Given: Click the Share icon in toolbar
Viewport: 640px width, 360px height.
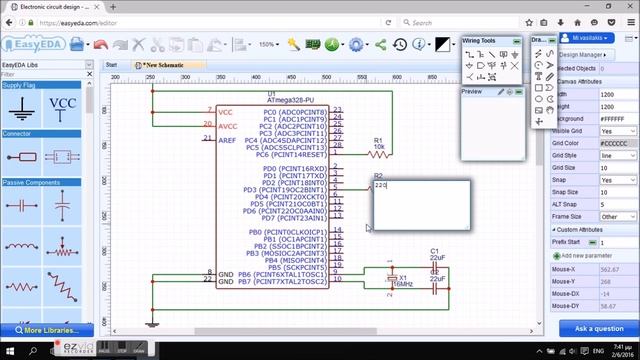Looking at the screenshot, I should pyautogui.click(x=380, y=44).
